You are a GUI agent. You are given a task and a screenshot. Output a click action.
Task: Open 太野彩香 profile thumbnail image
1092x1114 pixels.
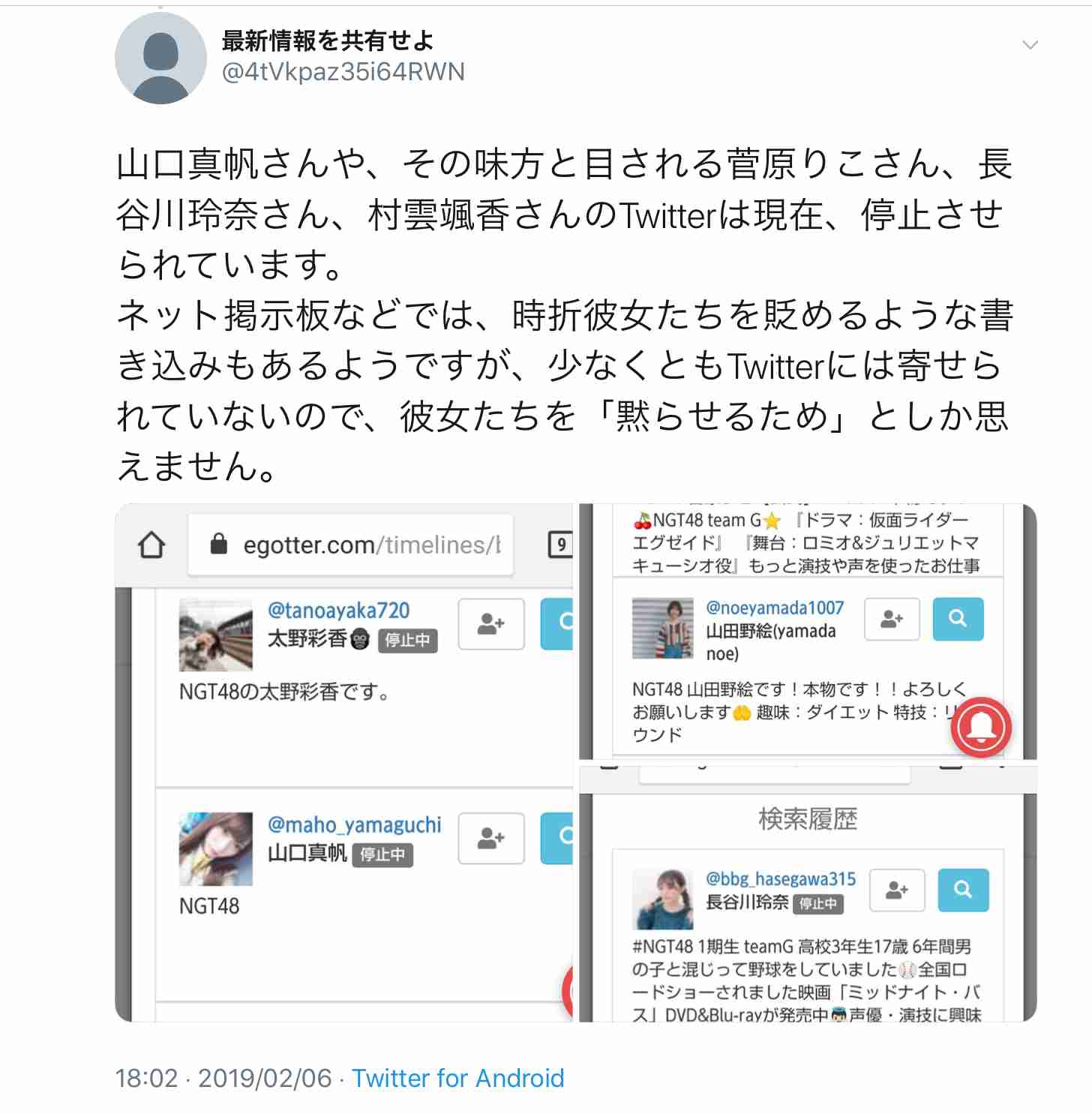[216, 635]
